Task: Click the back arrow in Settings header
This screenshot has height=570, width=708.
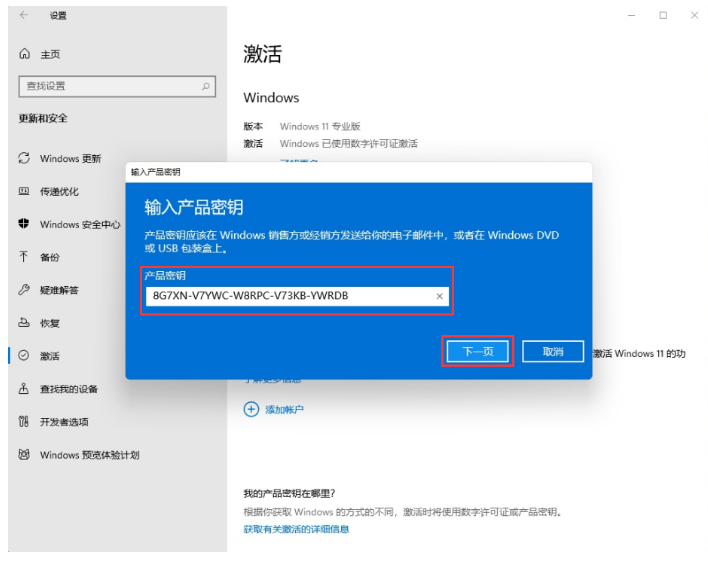Action: [x=23, y=16]
